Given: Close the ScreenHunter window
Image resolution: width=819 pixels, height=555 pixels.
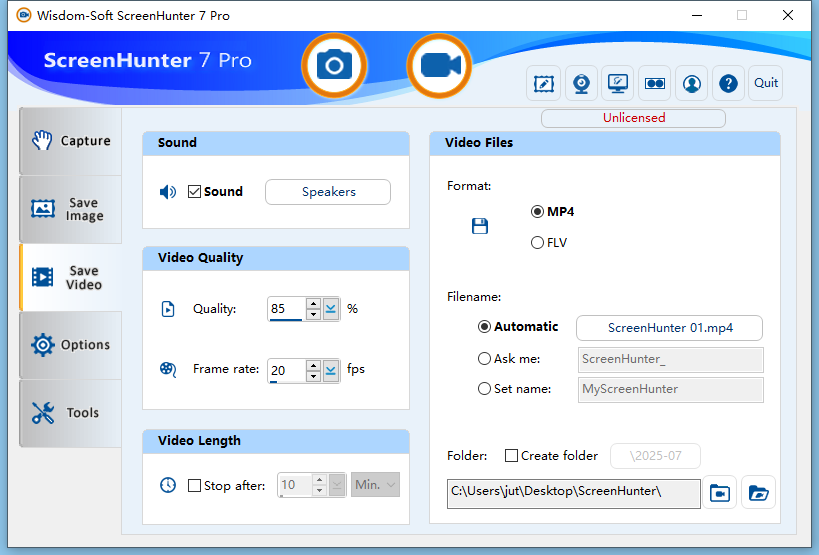Looking at the screenshot, I should (x=788, y=15).
